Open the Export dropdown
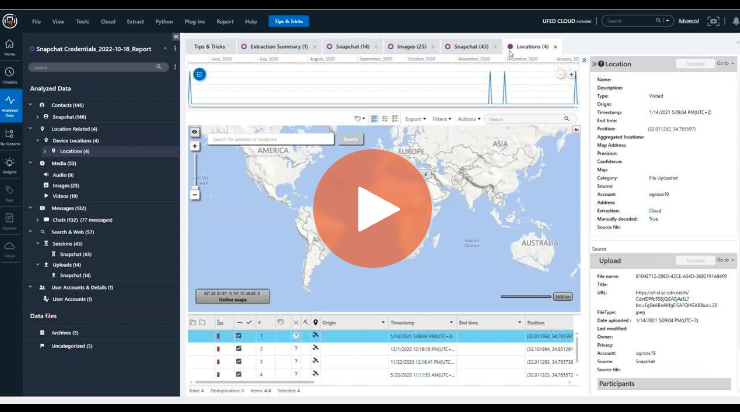The width and height of the screenshot is (740, 412). click(415, 119)
